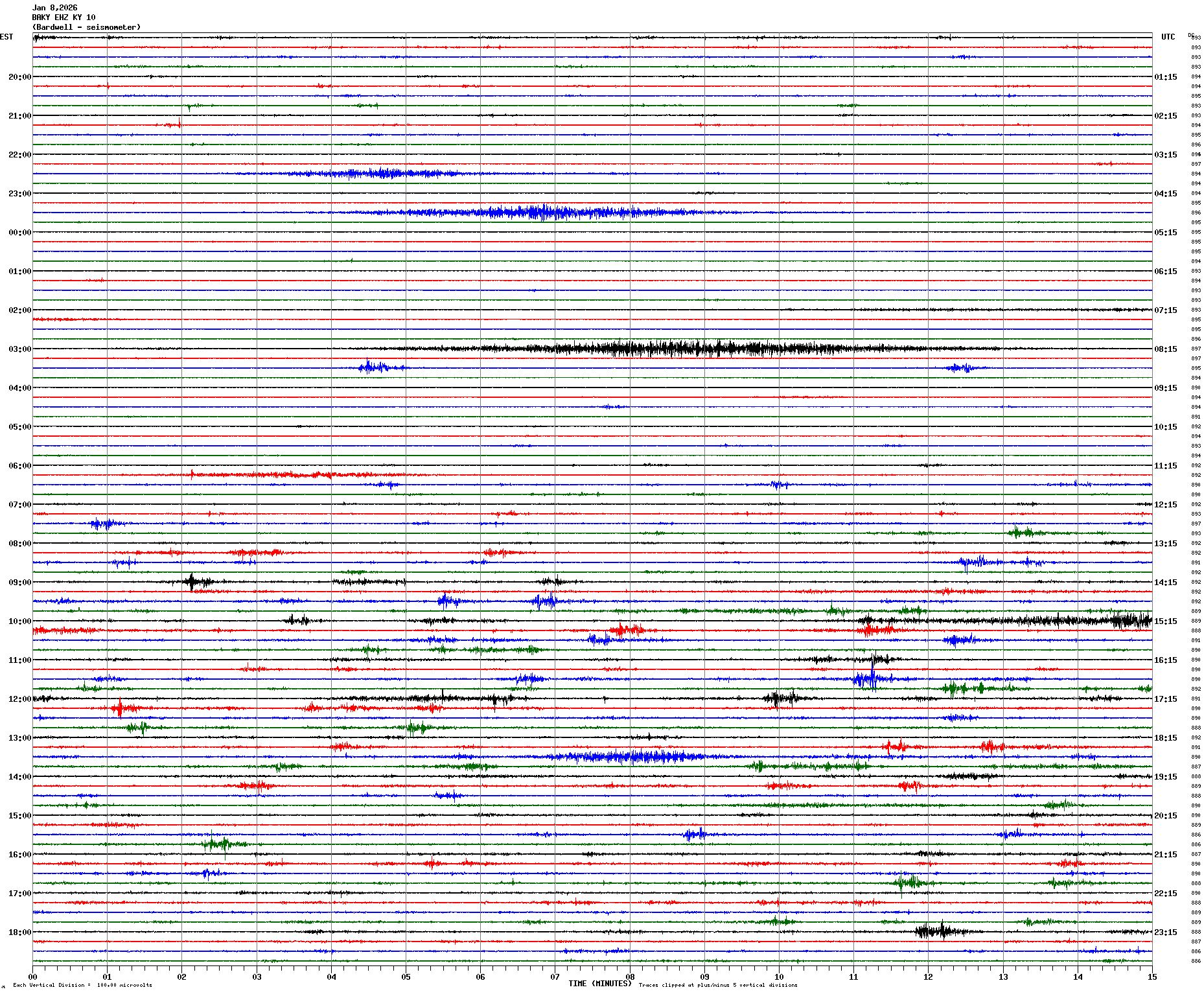Viewport: 1204px width, 994px height.
Task: Click the 08:15 UTC time label
Action: click(x=1165, y=349)
